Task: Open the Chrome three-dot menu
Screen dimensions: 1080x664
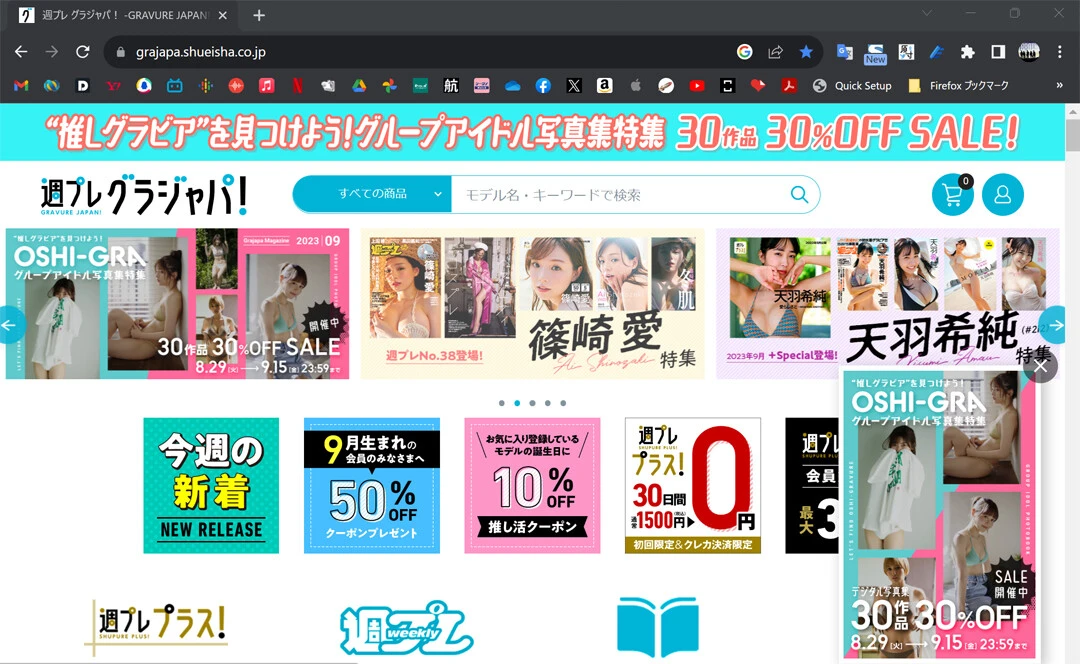Action: (x=1059, y=51)
